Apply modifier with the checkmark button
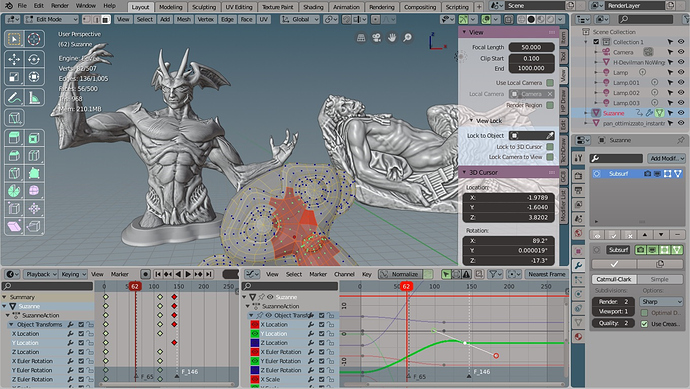Screen dimensions: 690x389 tap(614, 264)
